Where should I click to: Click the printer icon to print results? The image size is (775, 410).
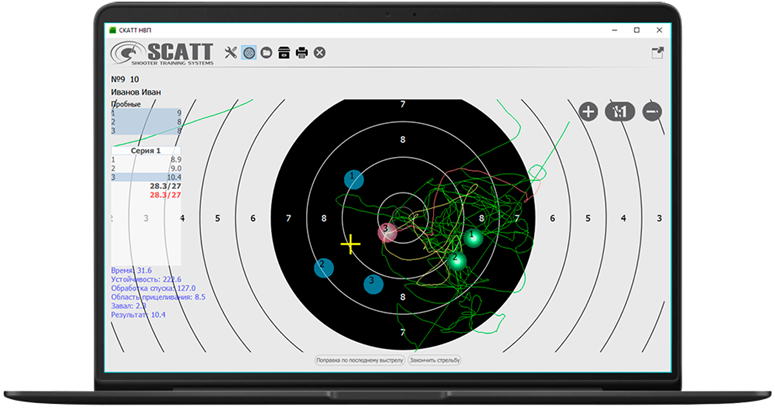click(x=301, y=52)
